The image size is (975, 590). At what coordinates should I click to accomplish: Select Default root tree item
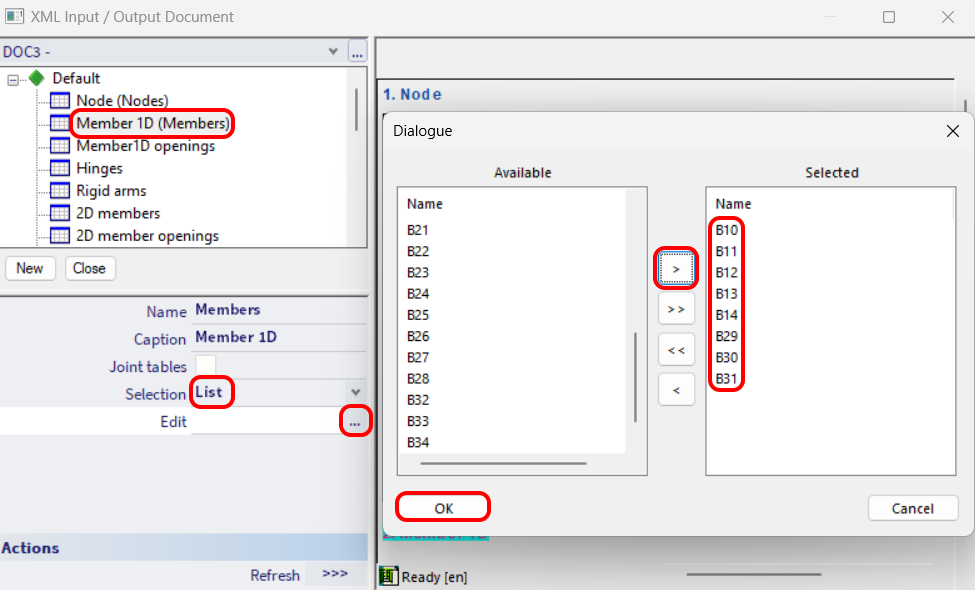(x=76, y=78)
